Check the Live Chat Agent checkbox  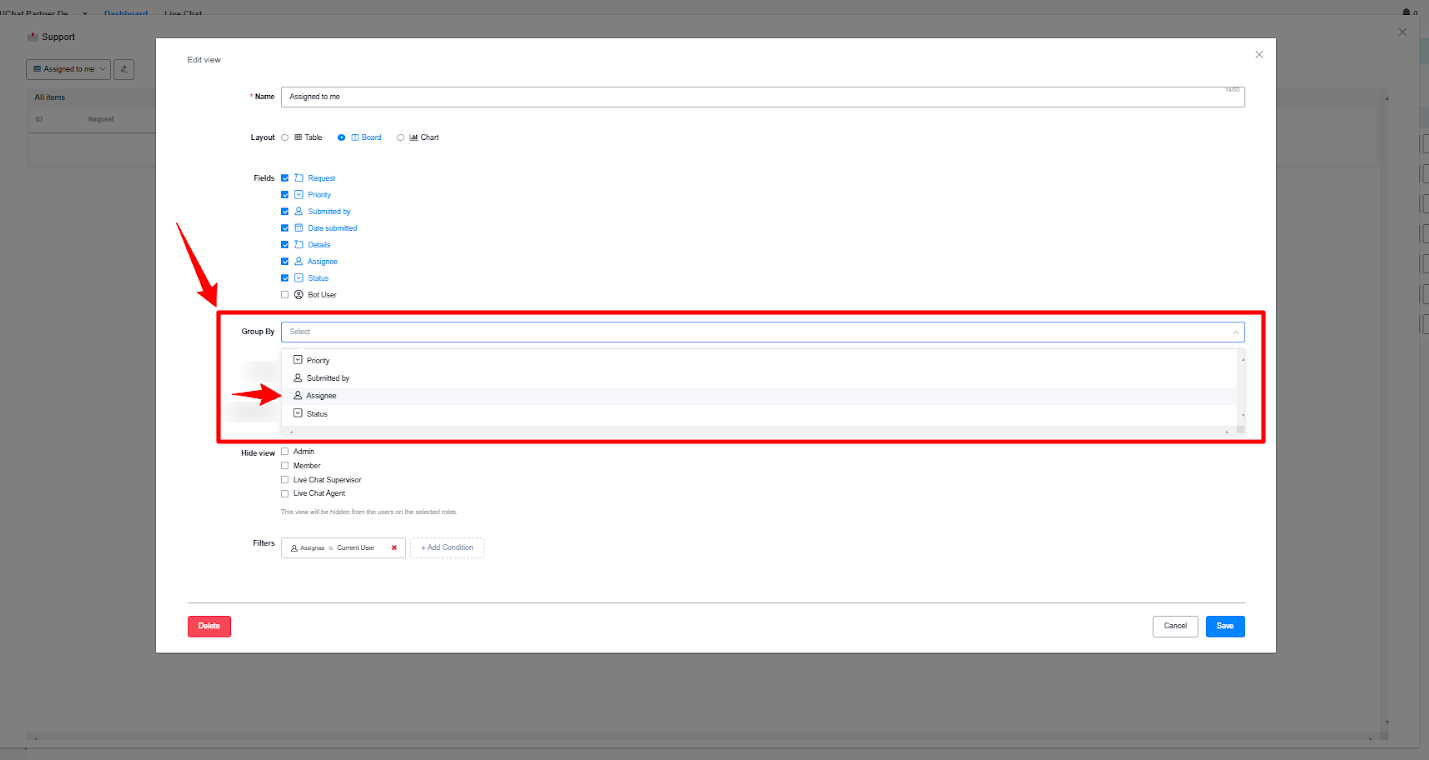(285, 493)
